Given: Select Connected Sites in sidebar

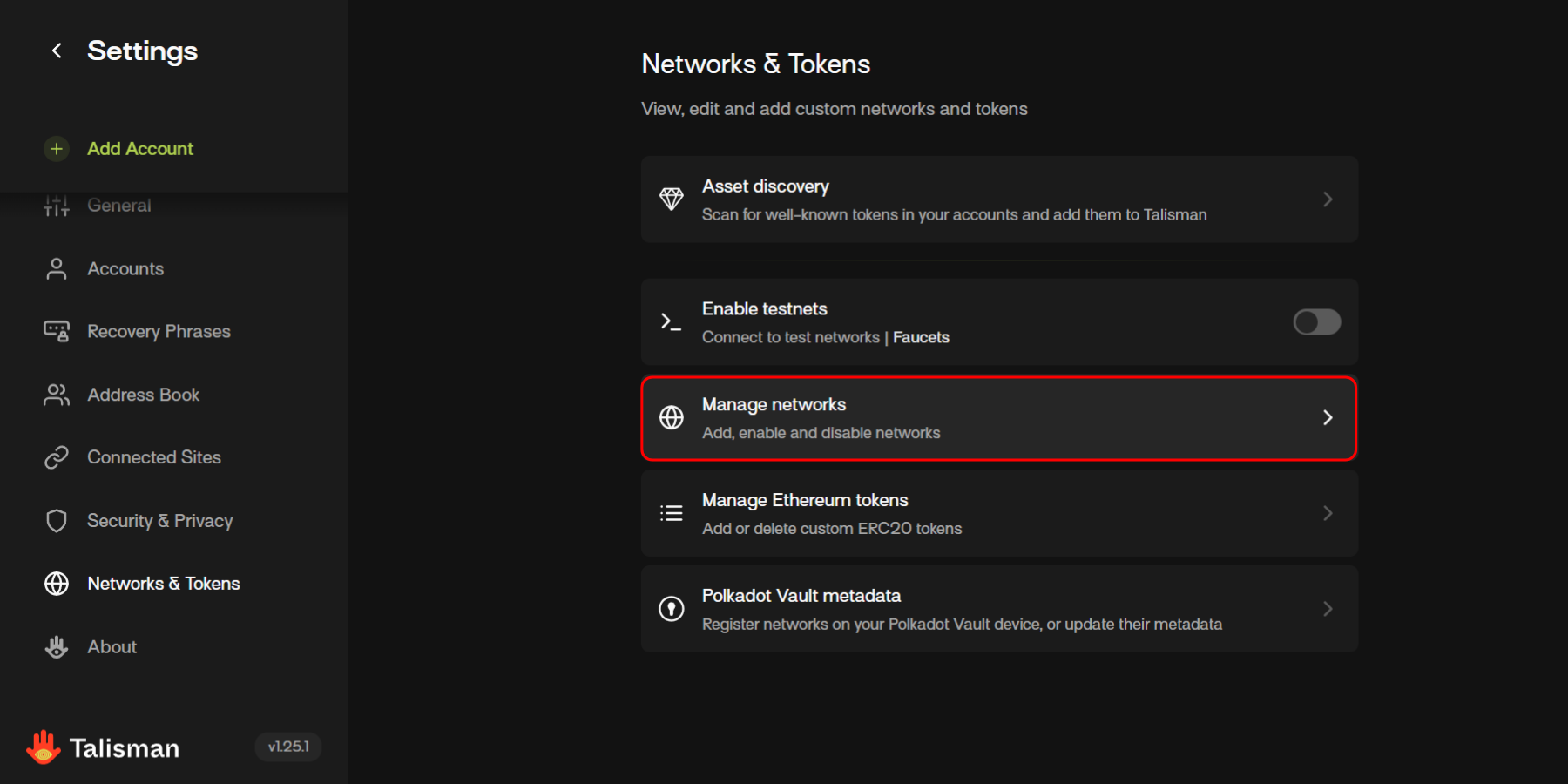Looking at the screenshot, I should [153, 457].
